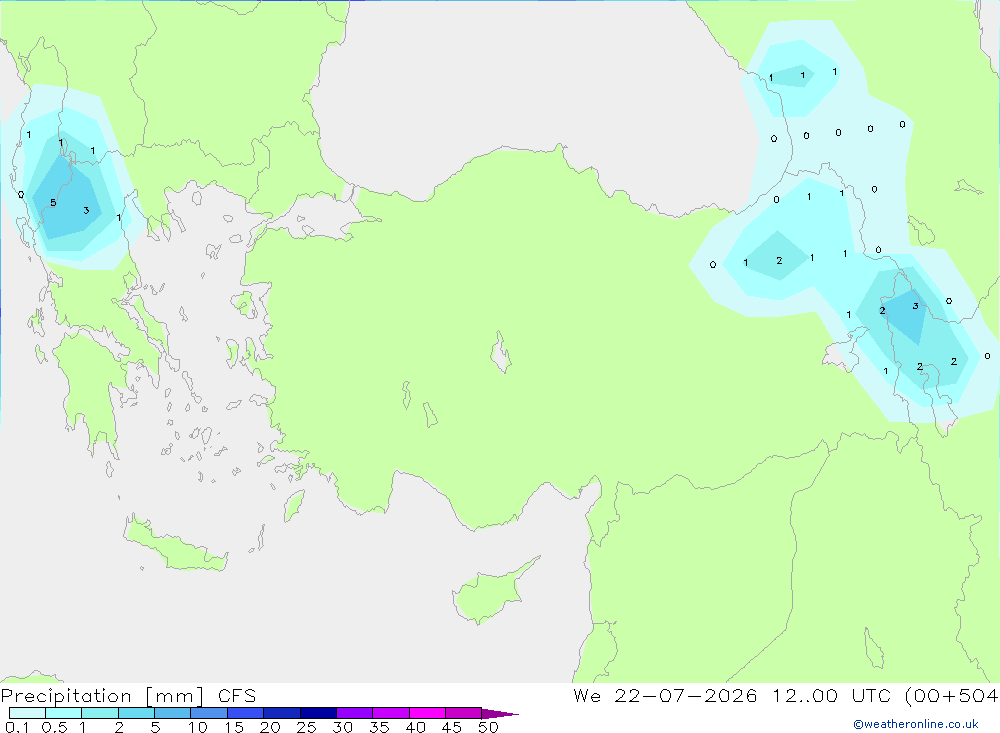
Task: Pick the 15–20 mm legend color segment
Action: pyautogui.click(x=246, y=713)
